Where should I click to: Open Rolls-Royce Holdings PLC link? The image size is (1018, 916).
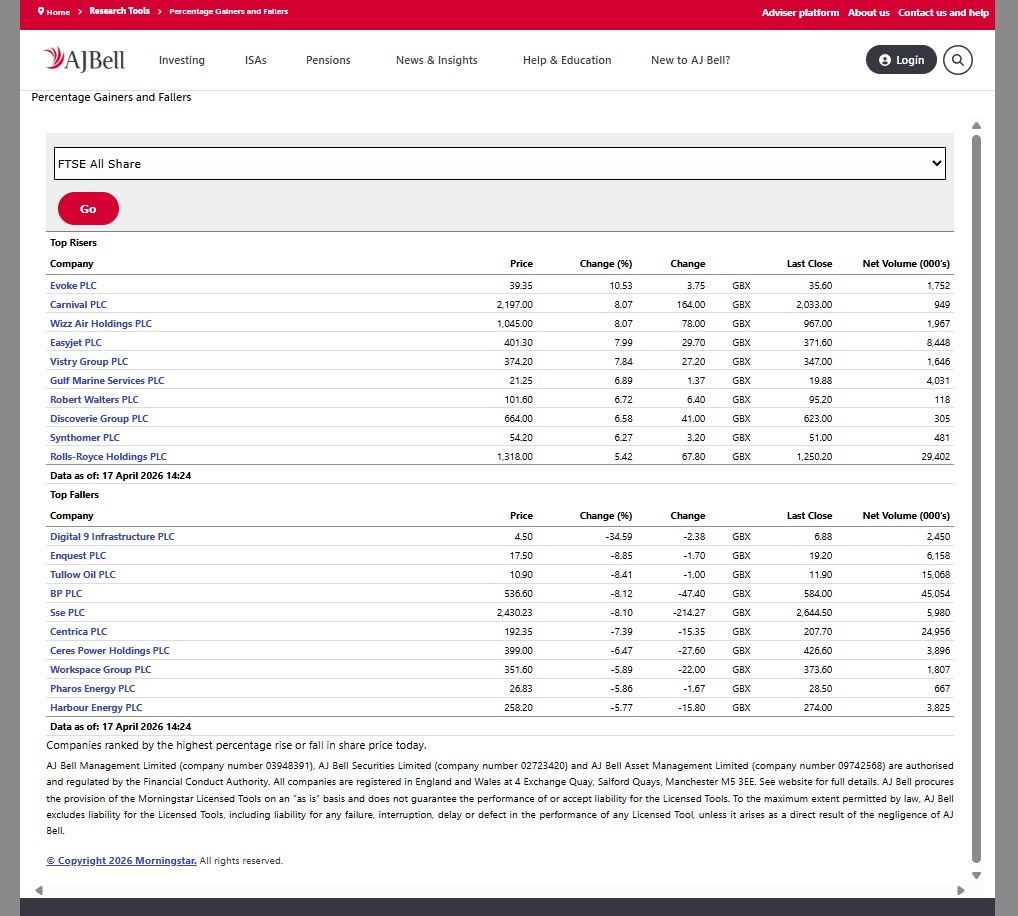(108, 456)
